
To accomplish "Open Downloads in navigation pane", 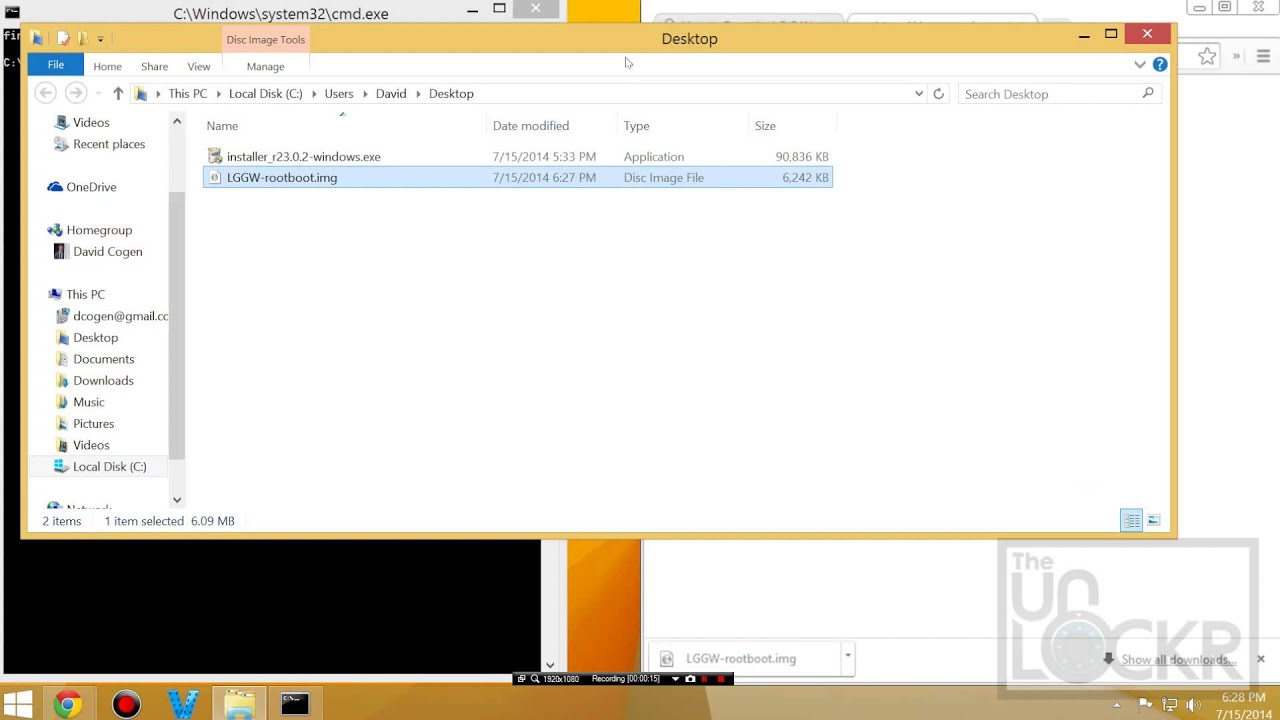I will pos(103,381).
